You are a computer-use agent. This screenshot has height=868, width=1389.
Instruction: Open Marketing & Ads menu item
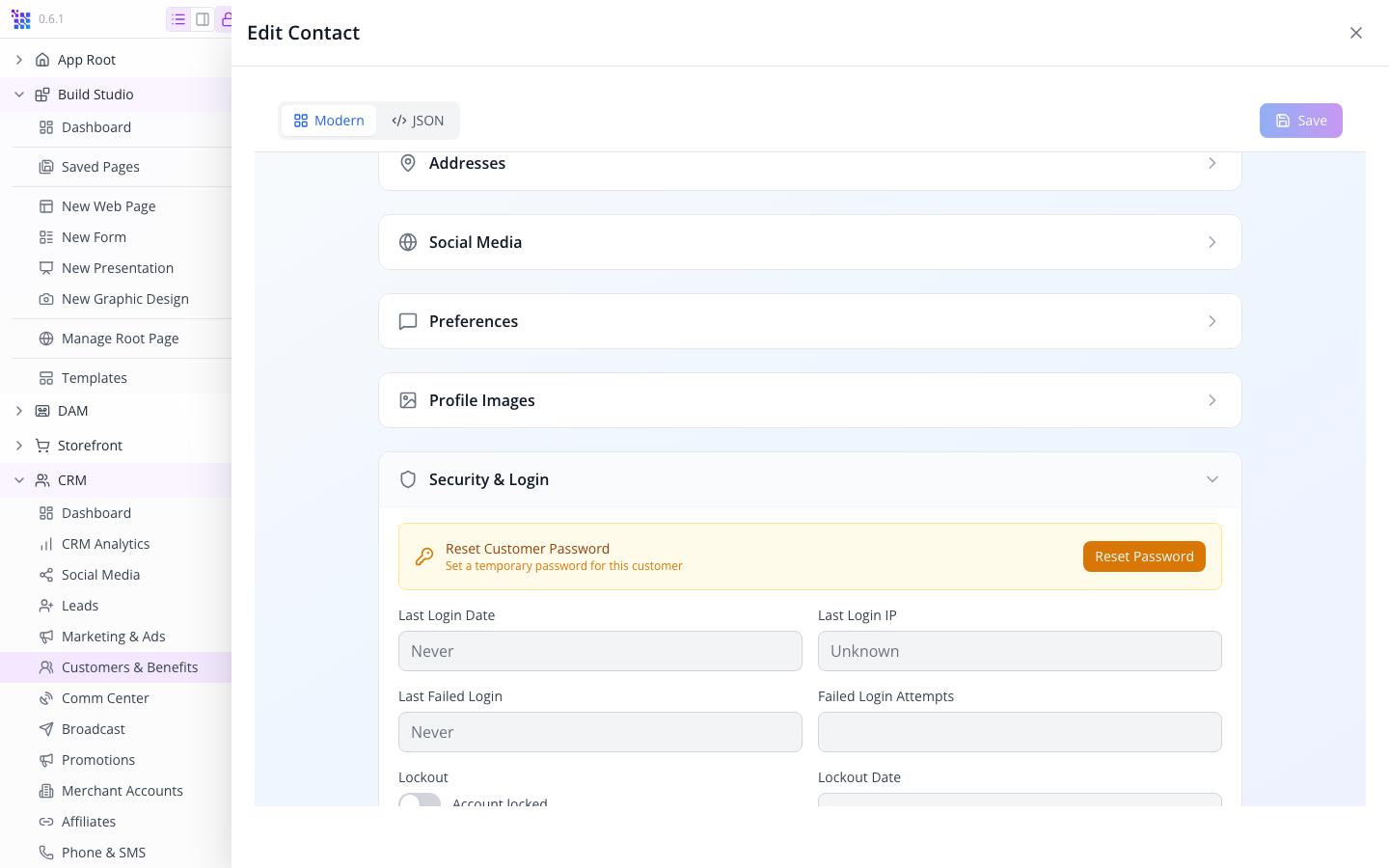[x=116, y=637]
